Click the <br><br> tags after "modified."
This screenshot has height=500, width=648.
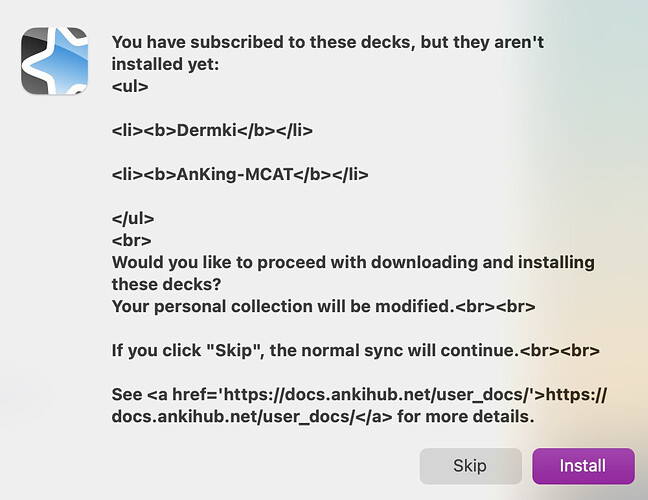(495, 307)
